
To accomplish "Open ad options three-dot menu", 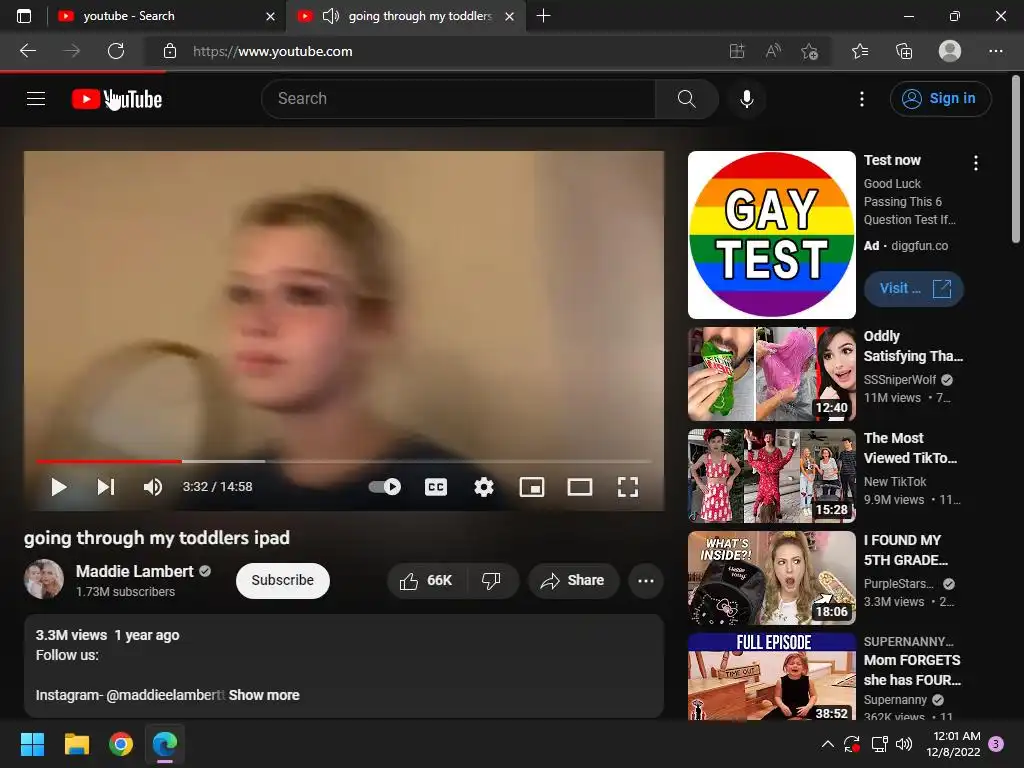I will coord(976,163).
